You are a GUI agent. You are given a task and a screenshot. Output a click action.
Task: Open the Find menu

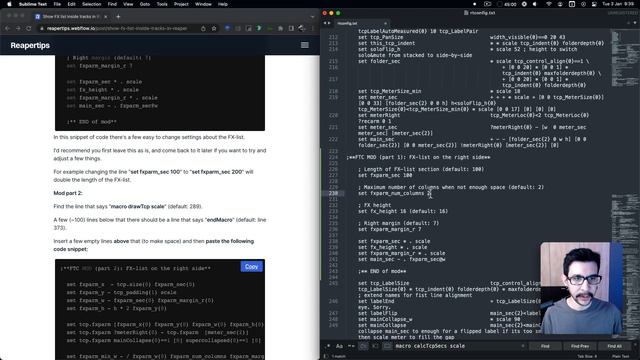pos(112,4)
